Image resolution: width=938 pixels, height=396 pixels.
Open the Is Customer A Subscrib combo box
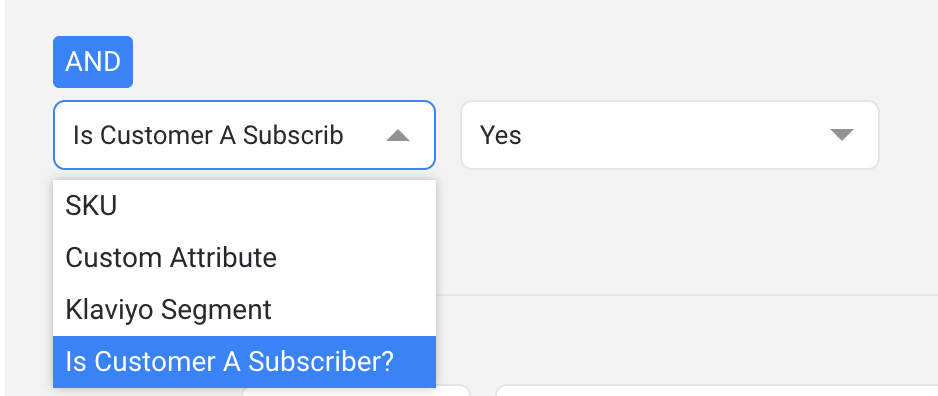[244, 135]
